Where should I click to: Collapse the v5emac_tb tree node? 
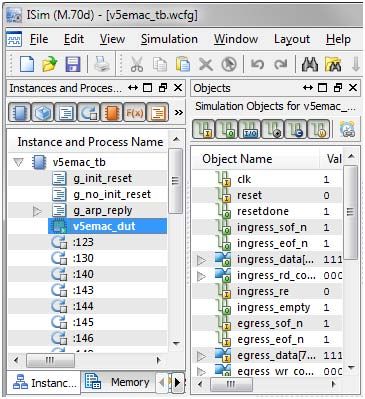coord(19,162)
